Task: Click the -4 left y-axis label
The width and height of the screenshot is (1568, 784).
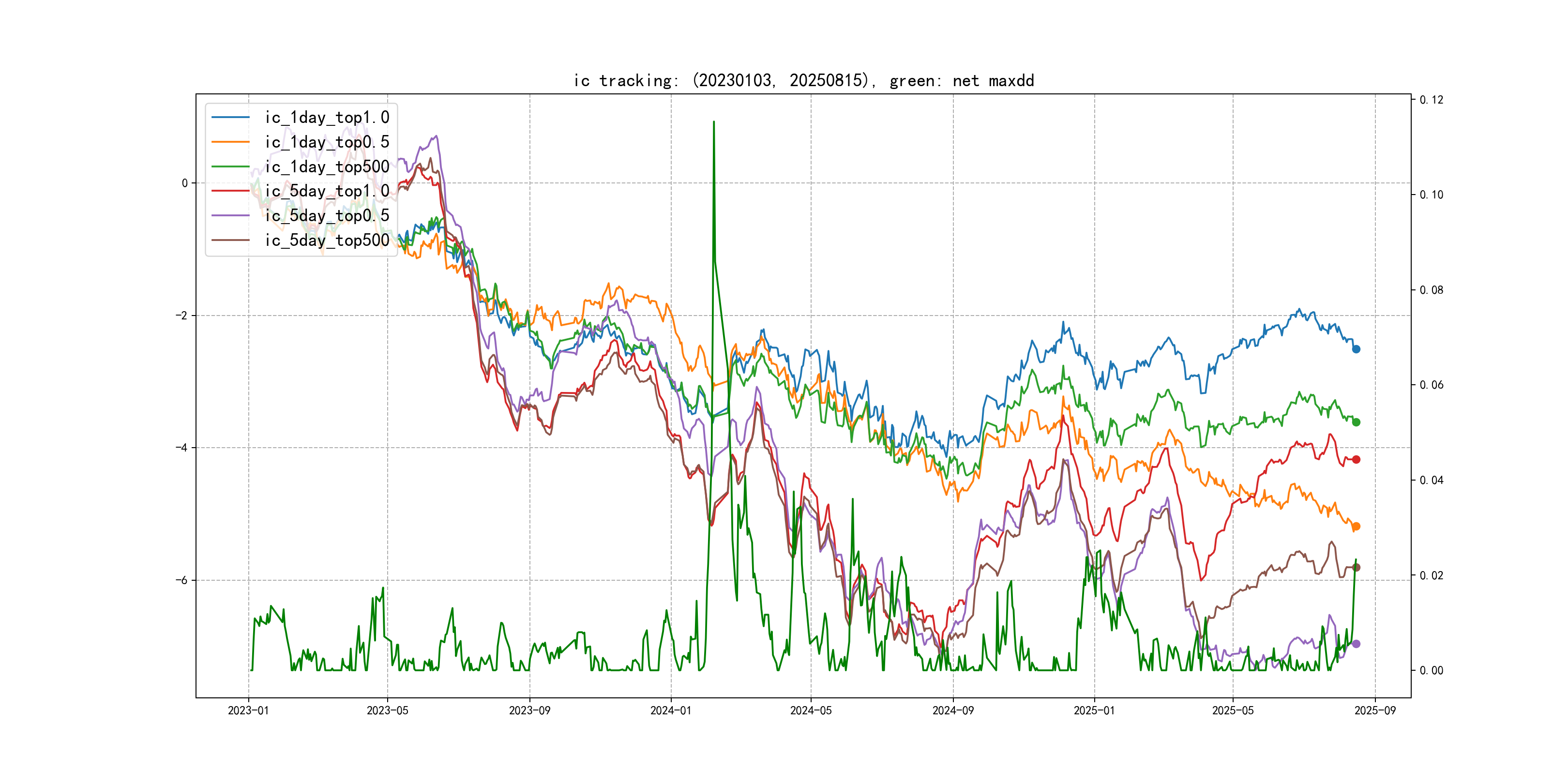Action: coord(181,448)
